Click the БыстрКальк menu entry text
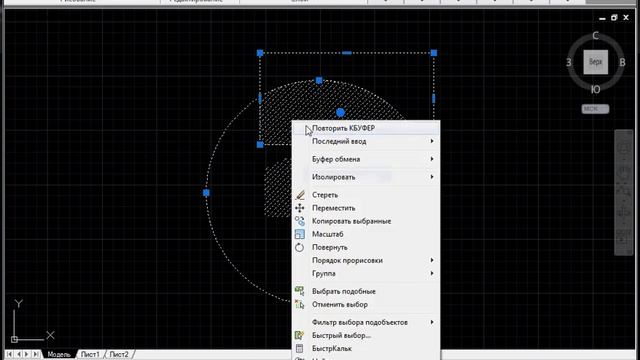Viewport: 640px width, 360px height. pos(332,349)
